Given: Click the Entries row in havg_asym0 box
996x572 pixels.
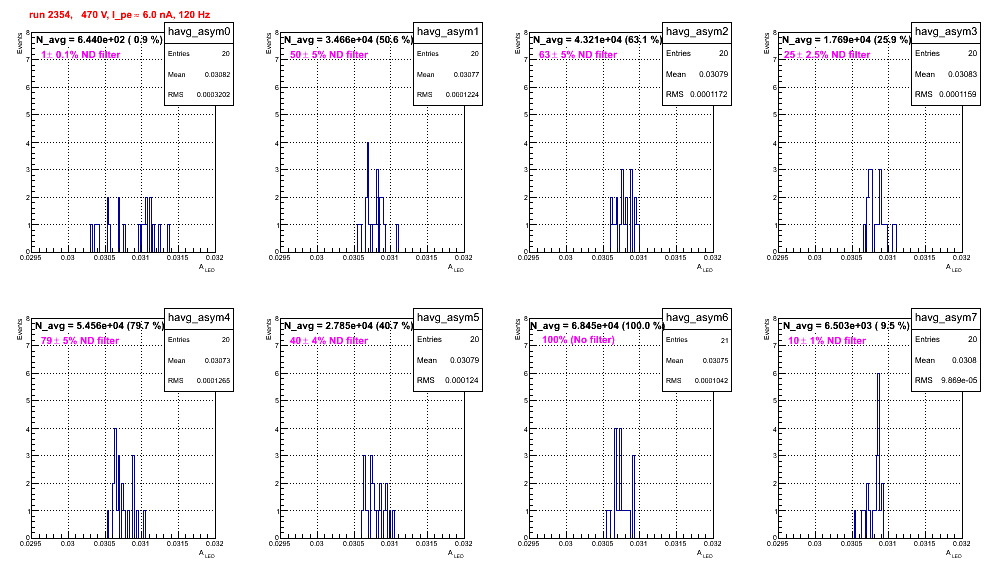Looking at the screenshot, I should coord(199,54).
